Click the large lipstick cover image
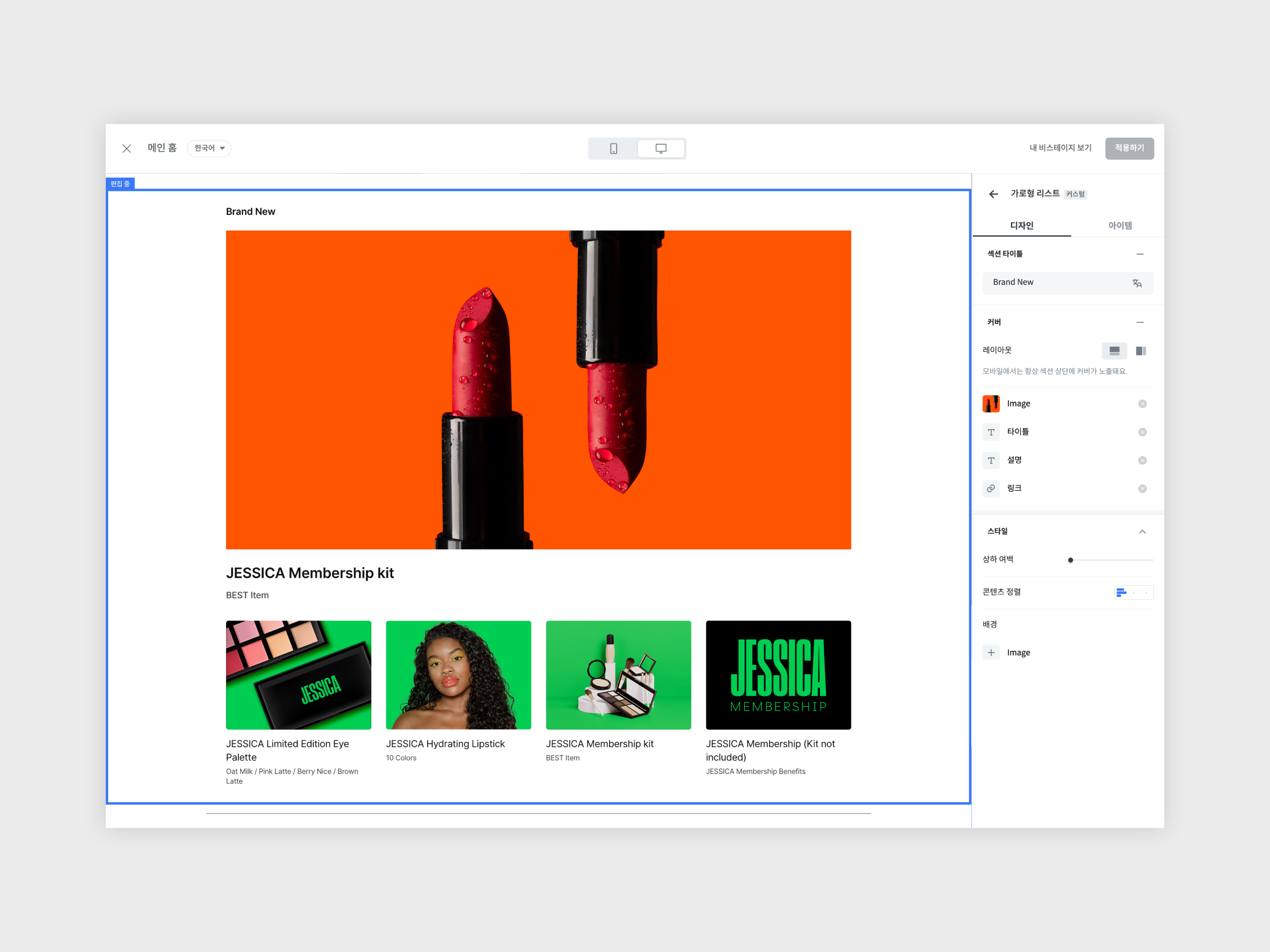The height and width of the screenshot is (952, 1270). [x=538, y=389]
